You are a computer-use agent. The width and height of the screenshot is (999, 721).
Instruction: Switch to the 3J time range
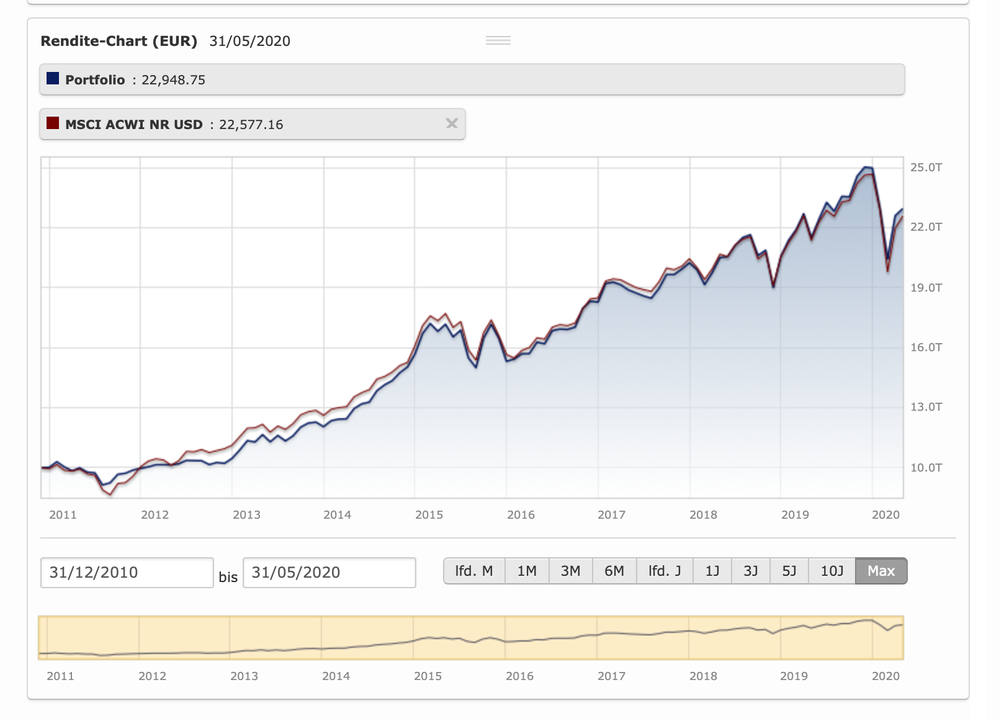[750, 571]
